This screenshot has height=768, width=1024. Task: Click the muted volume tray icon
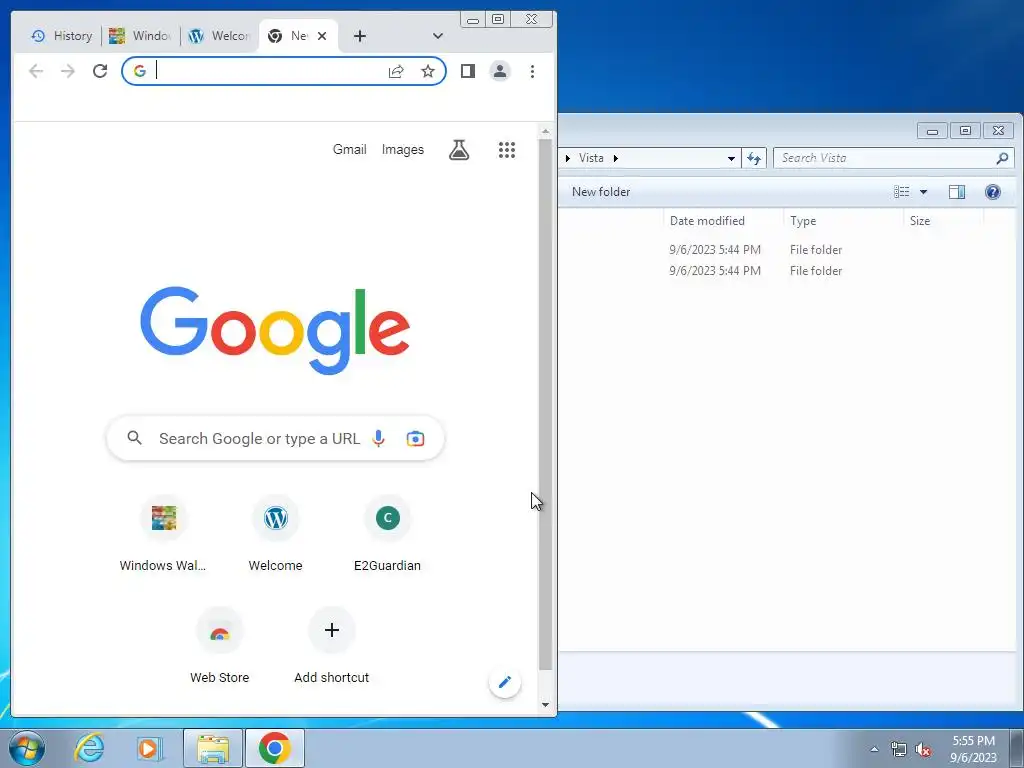(923, 750)
